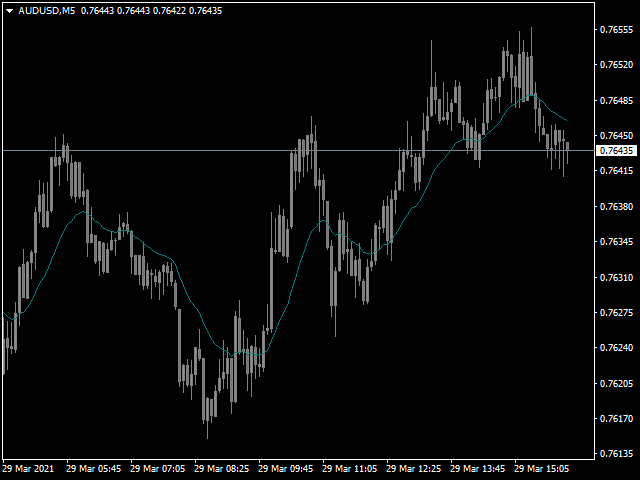Select price level 0.76485 on the scale
640x480 pixels.
pyautogui.click(x=616, y=100)
